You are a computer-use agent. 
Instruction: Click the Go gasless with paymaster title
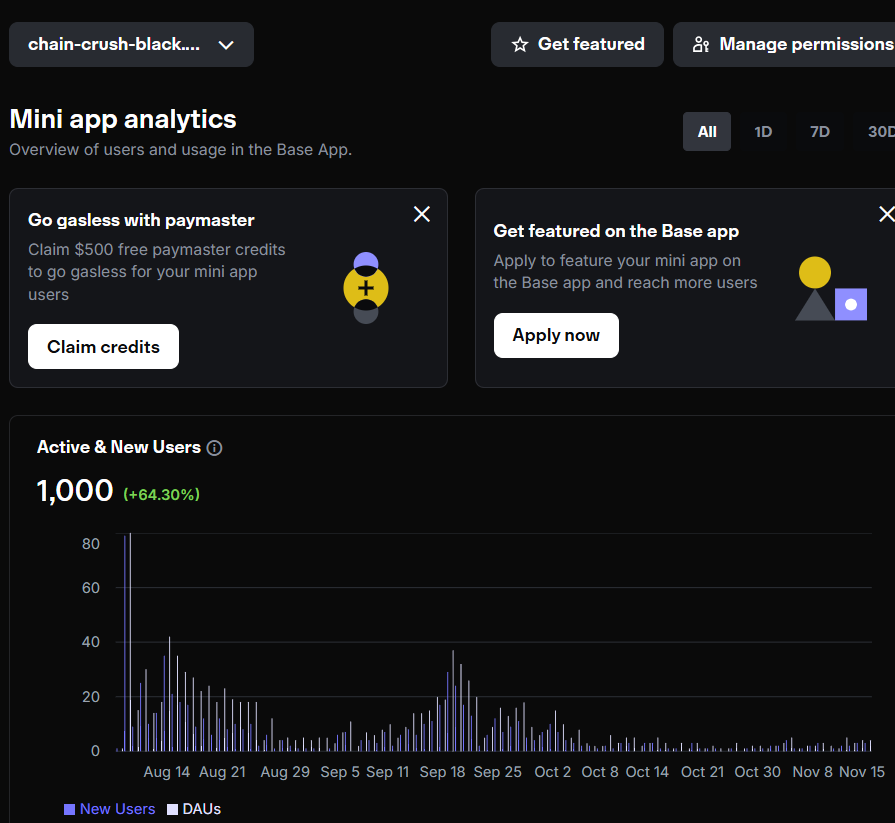point(141,220)
